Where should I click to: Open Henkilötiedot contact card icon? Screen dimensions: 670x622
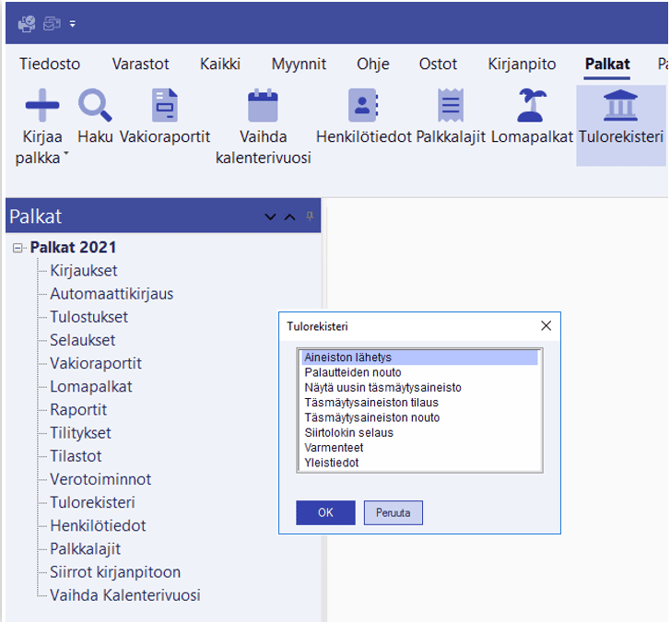(x=363, y=106)
